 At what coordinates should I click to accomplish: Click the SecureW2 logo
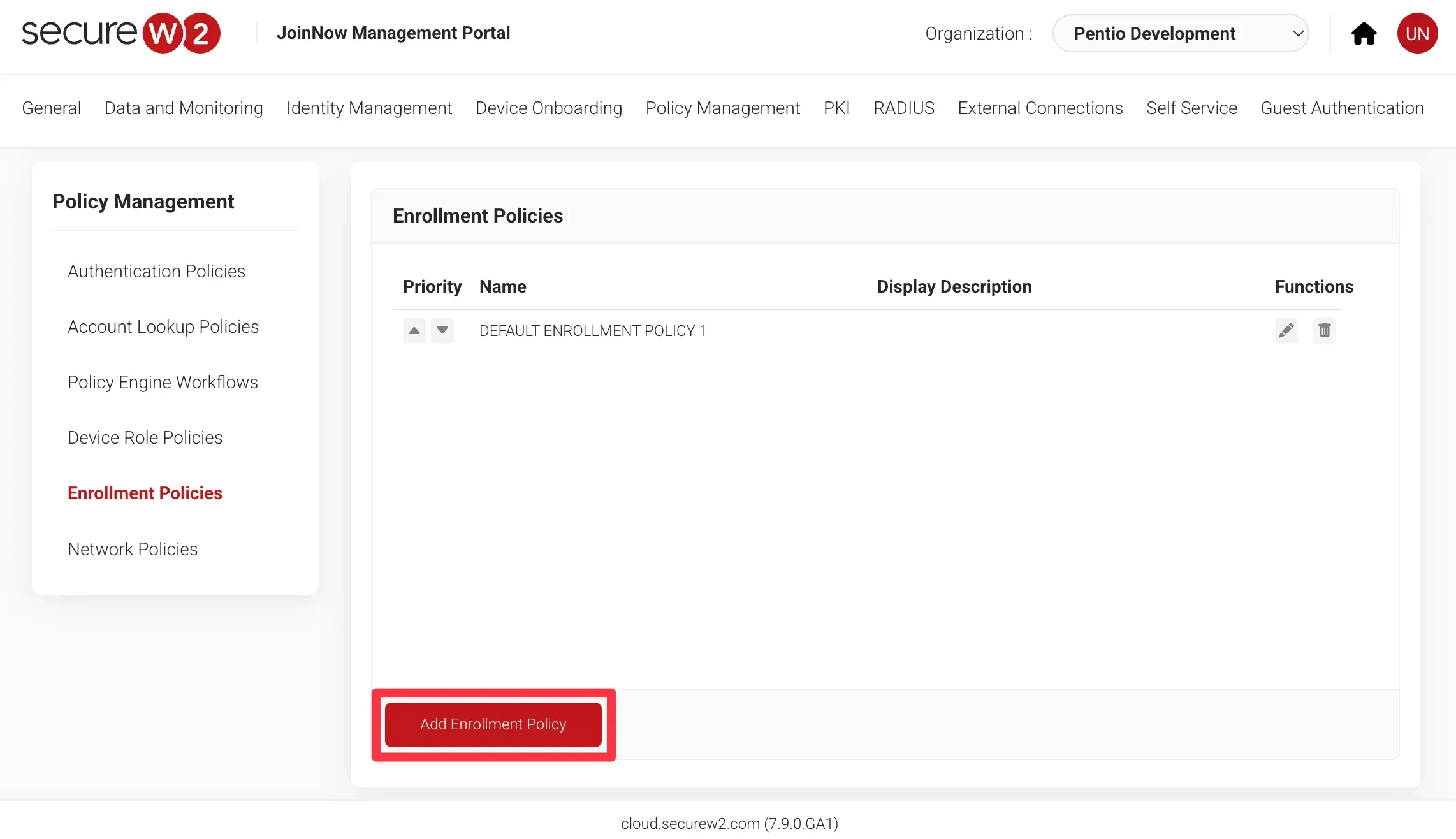tap(121, 33)
